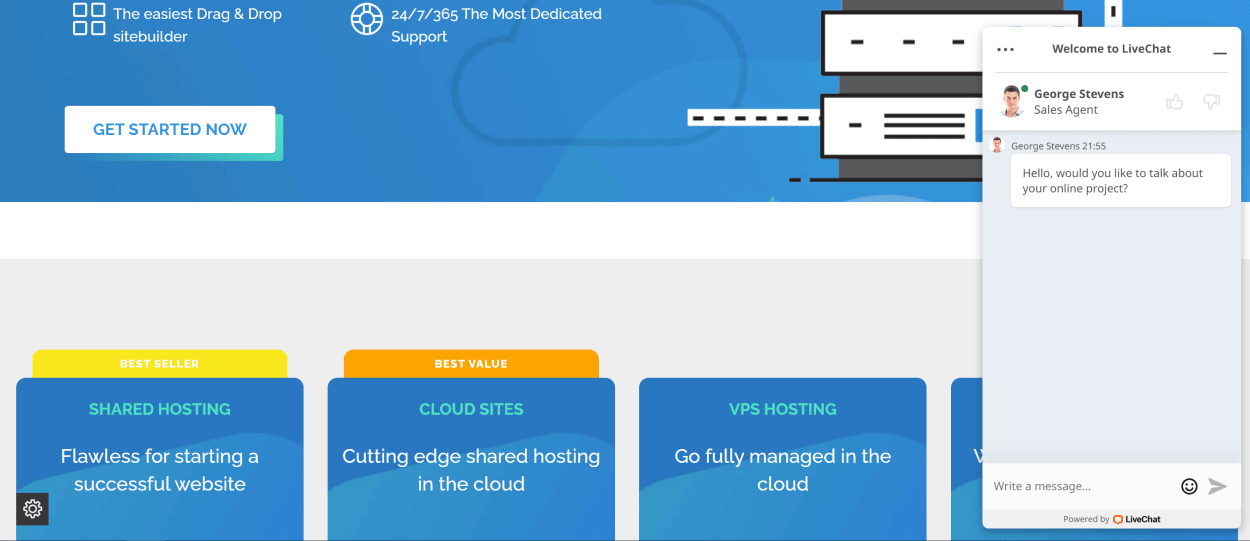The height and width of the screenshot is (541, 1250).
Task: Rate the agent with thumbs up
Action: (x=1175, y=101)
